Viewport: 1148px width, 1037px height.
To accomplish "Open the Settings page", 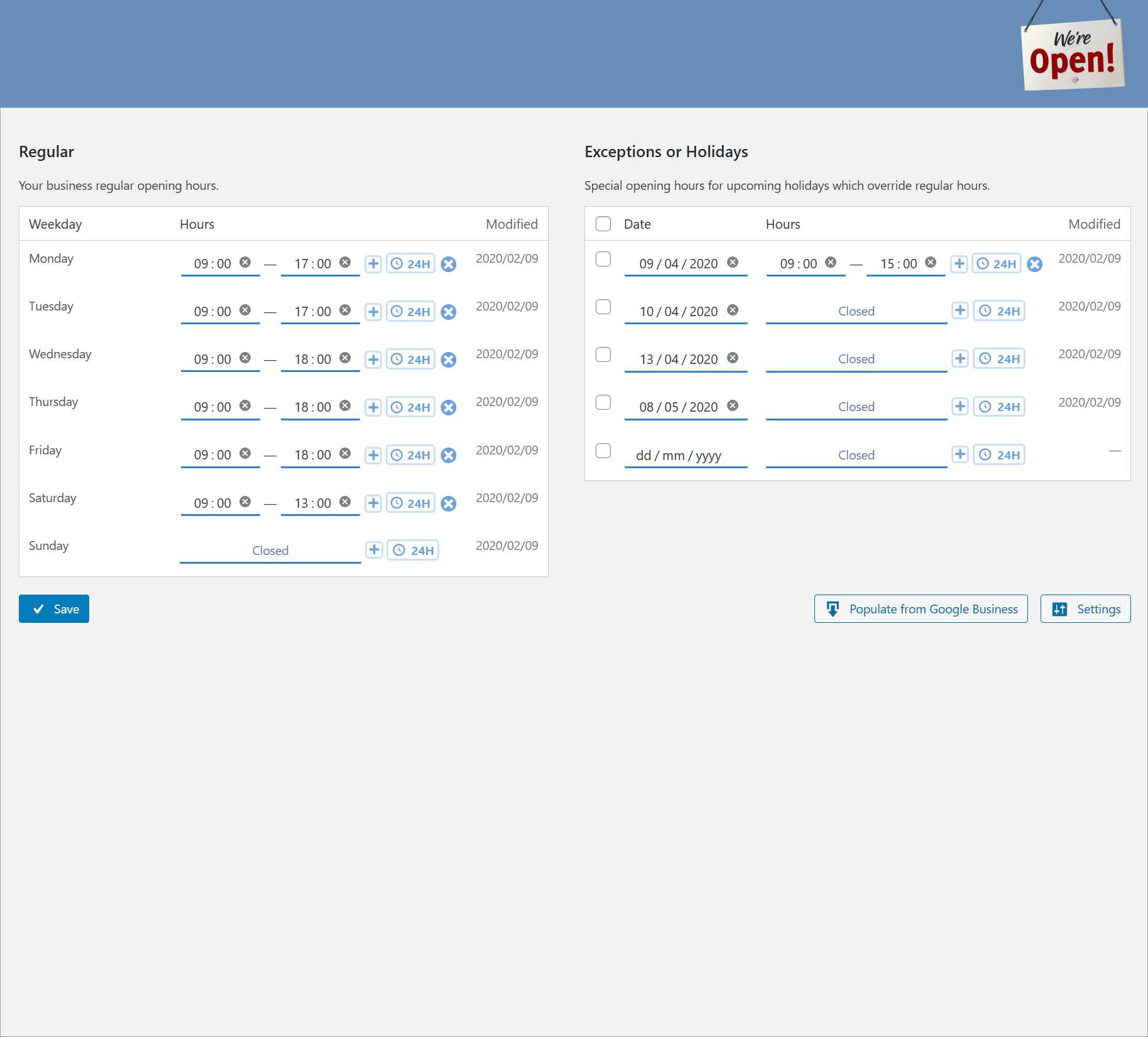I will click(x=1085, y=609).
